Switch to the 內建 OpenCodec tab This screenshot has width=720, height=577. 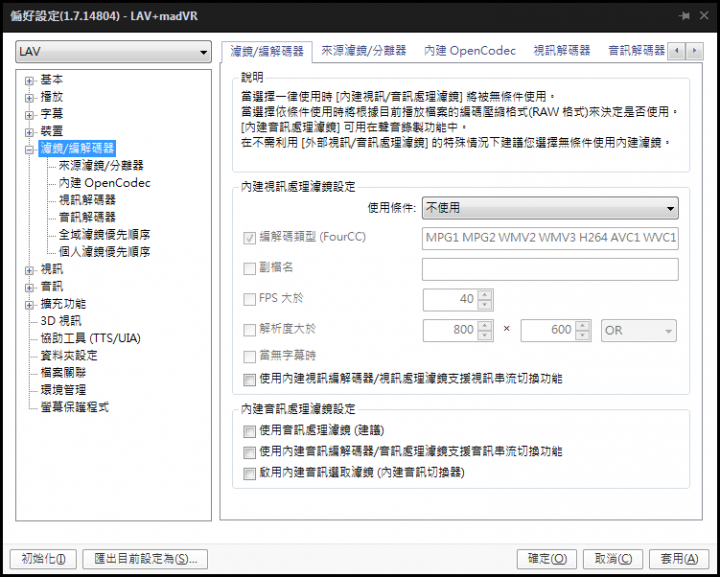click(x=470, y=50)
